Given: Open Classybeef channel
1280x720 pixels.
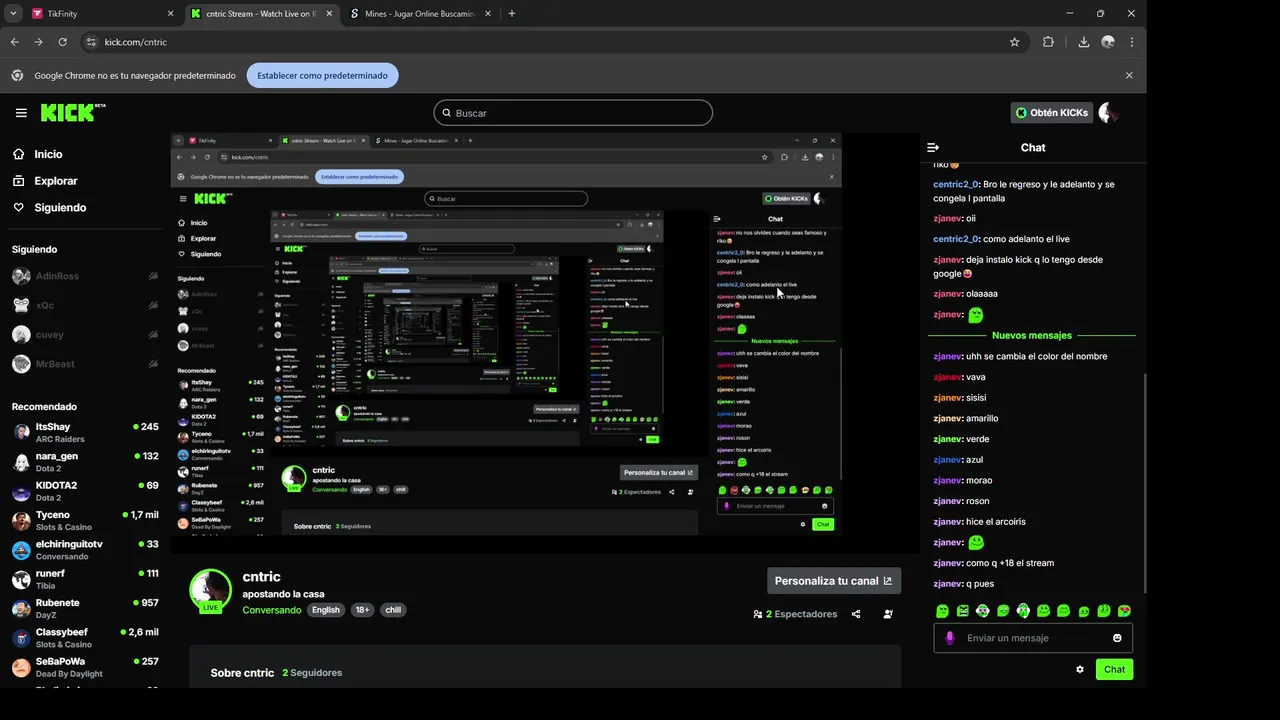Looking at the screenshot, I should click(85, 638).
